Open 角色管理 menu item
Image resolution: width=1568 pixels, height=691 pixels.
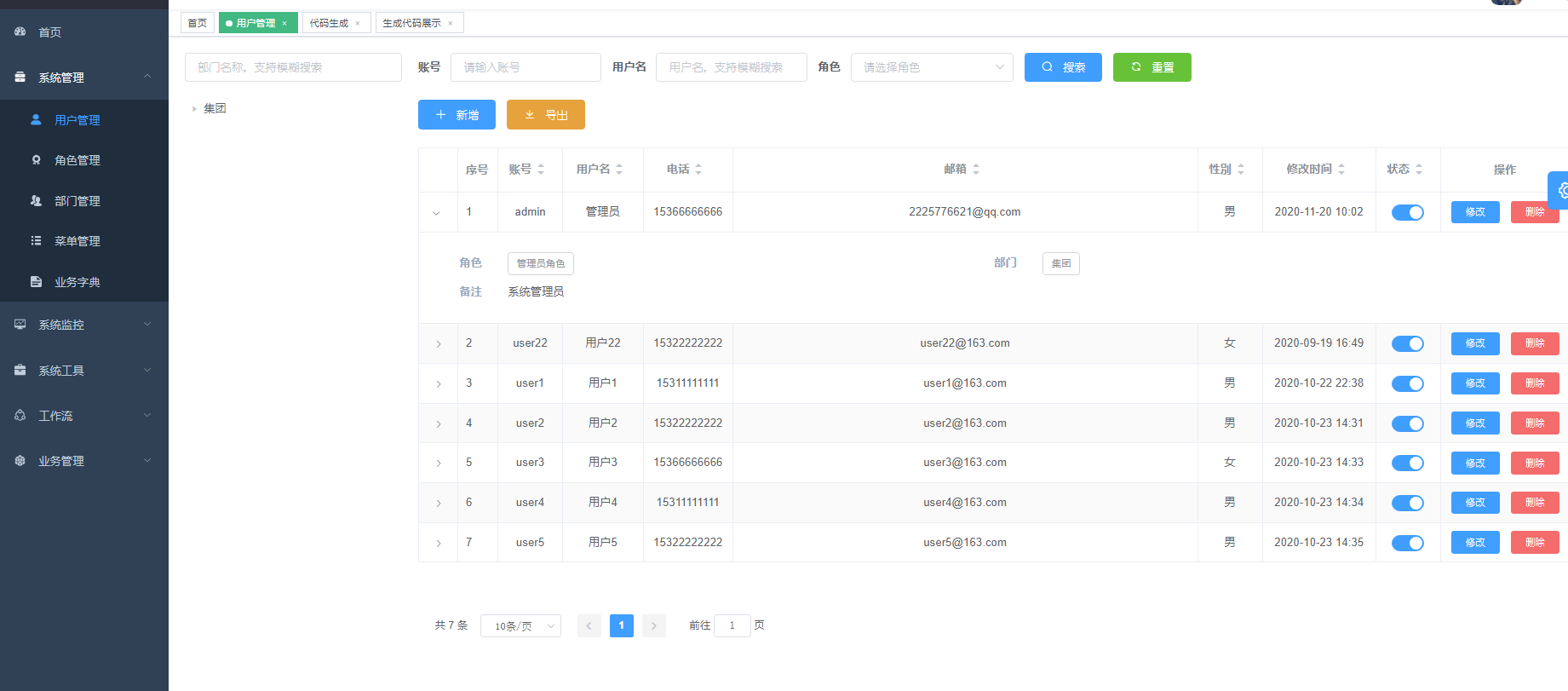pos(84,160)
